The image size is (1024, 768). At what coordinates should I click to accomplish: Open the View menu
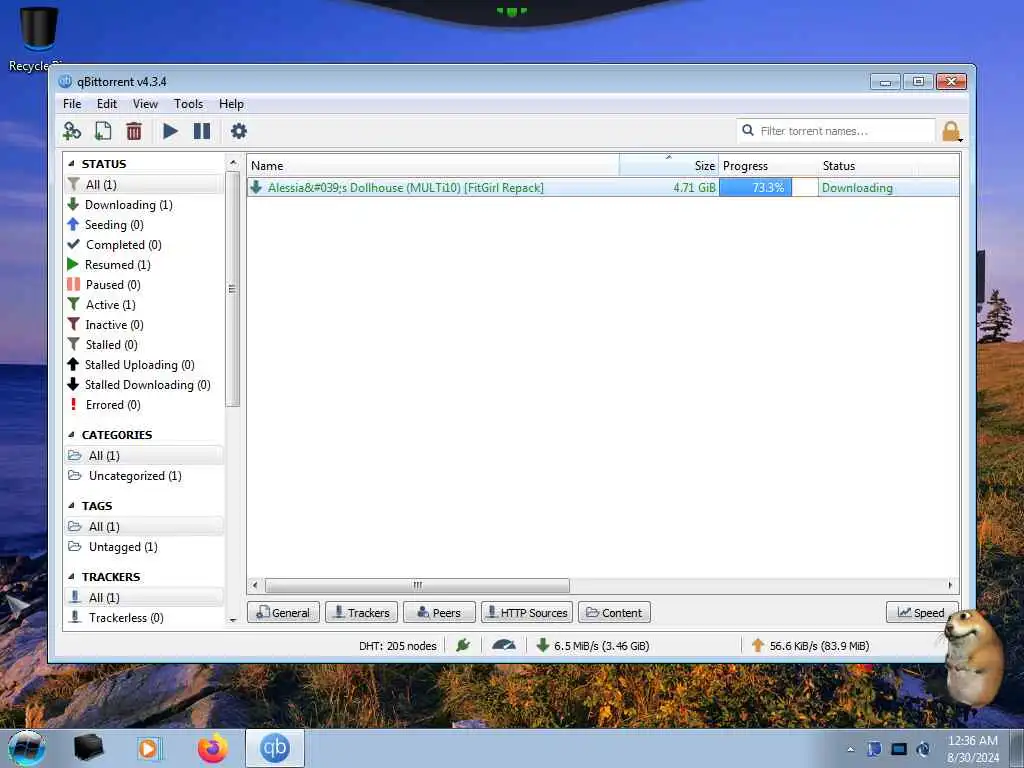point(145,104)
